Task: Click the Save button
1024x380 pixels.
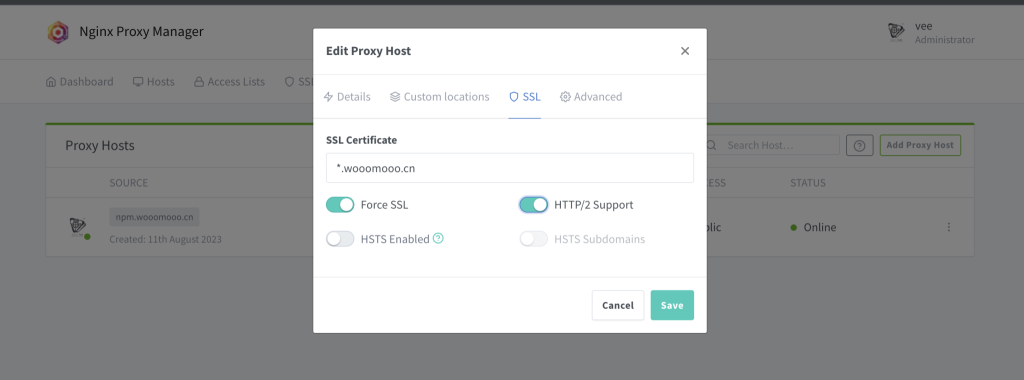Action: (672, 305)
